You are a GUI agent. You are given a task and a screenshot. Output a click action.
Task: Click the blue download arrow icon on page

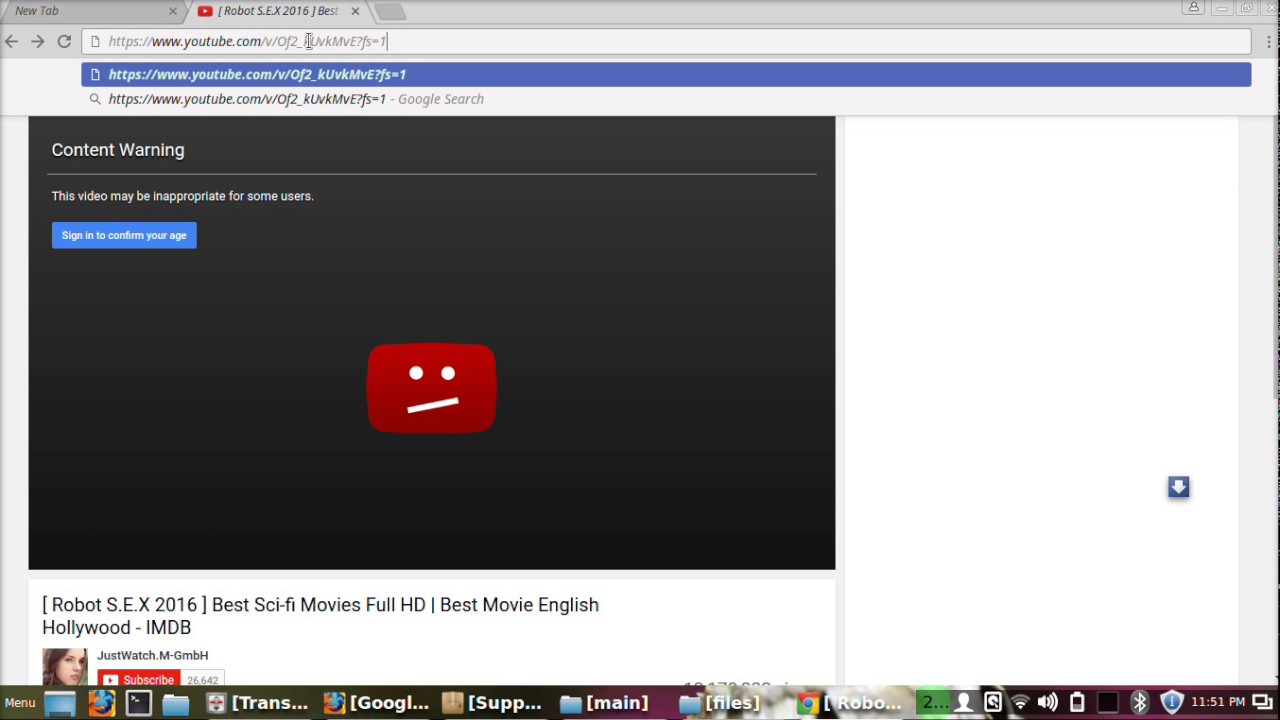click(1178, 487)
